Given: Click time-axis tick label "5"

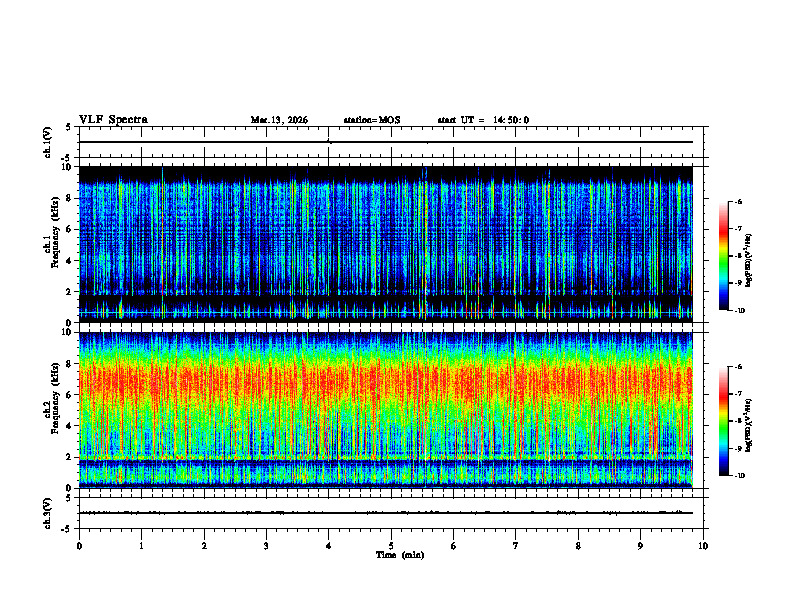Looking at the screenshot, I should (391, 546).
